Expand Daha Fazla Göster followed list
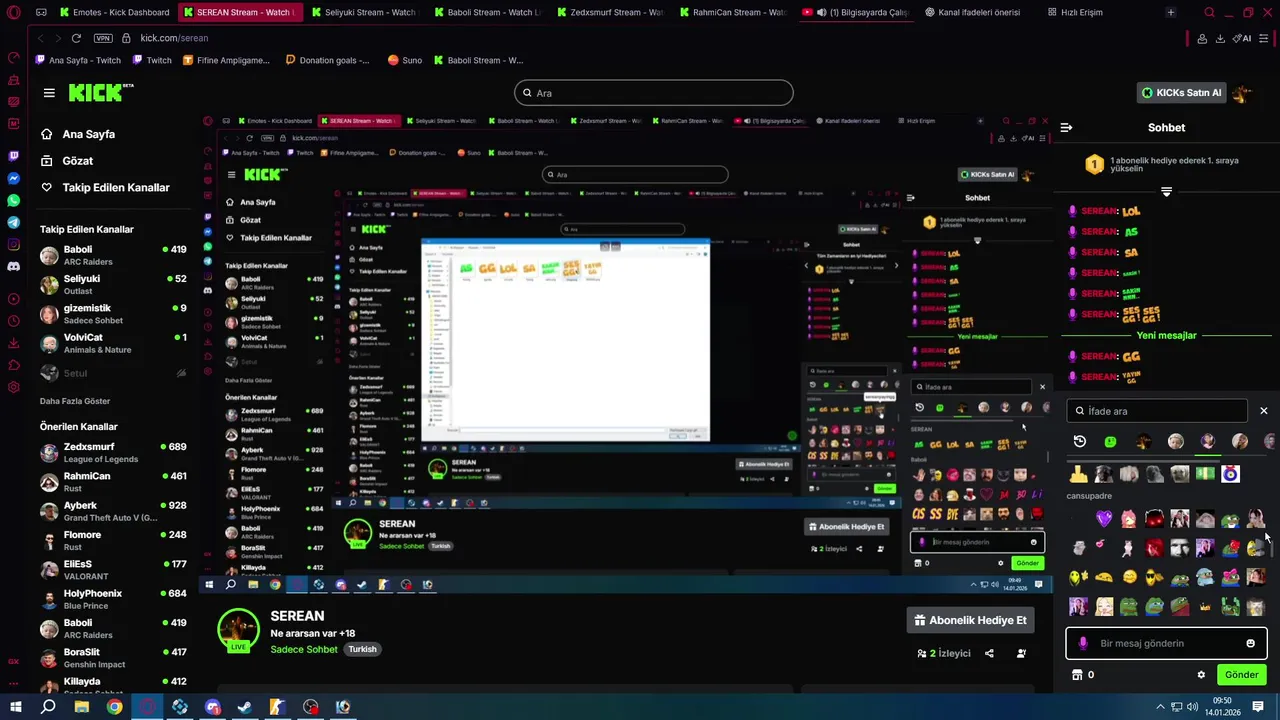This screenshot has width=1280, height=720. [x=75, y=401]
